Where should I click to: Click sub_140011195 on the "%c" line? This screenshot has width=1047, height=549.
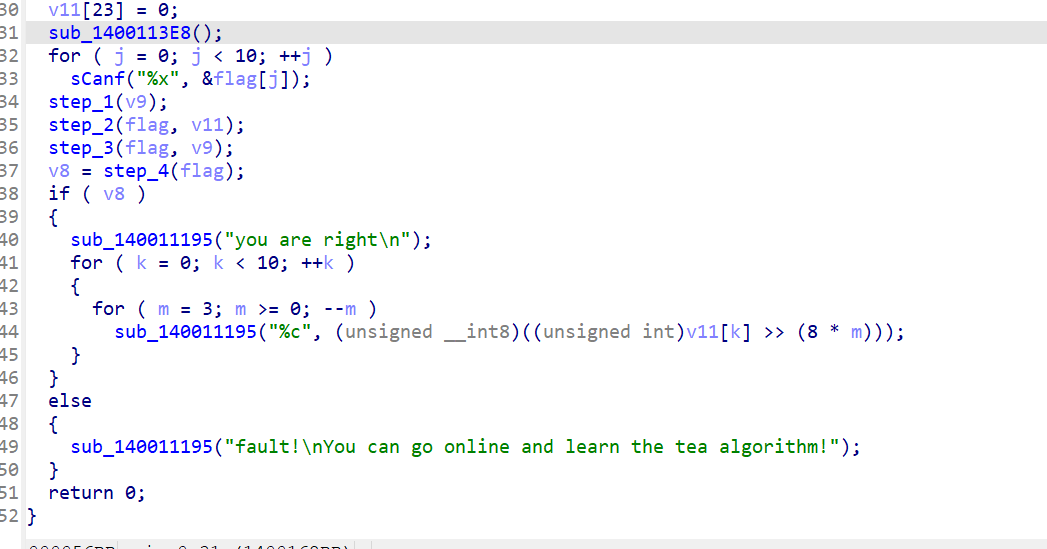tap(185, 332)
